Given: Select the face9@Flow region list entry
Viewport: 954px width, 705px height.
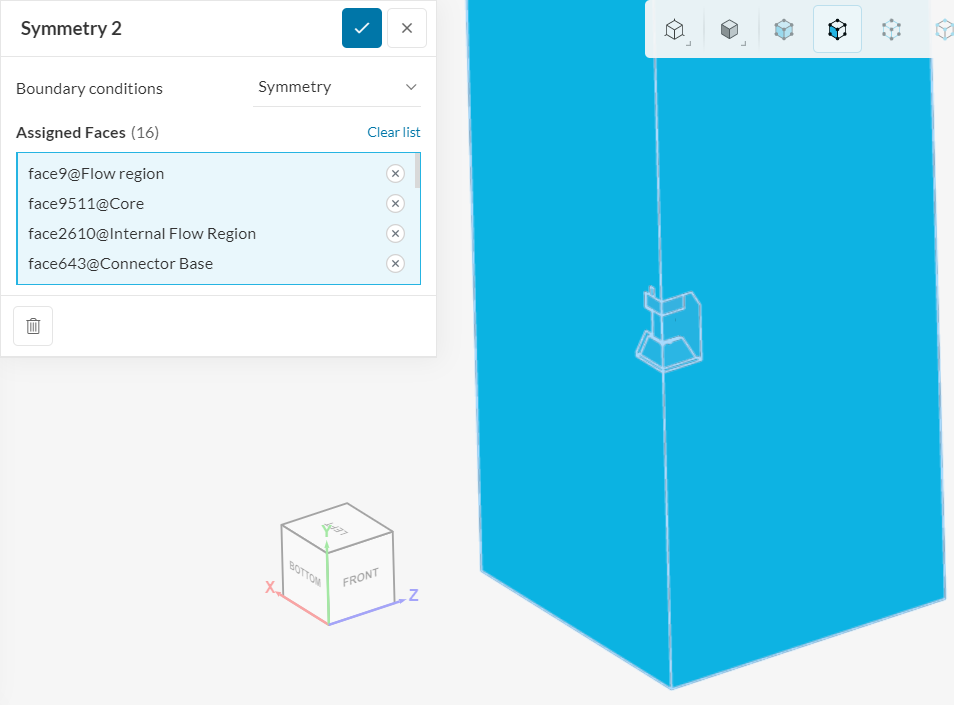Looking at the screenshot, I should (96, 174).
